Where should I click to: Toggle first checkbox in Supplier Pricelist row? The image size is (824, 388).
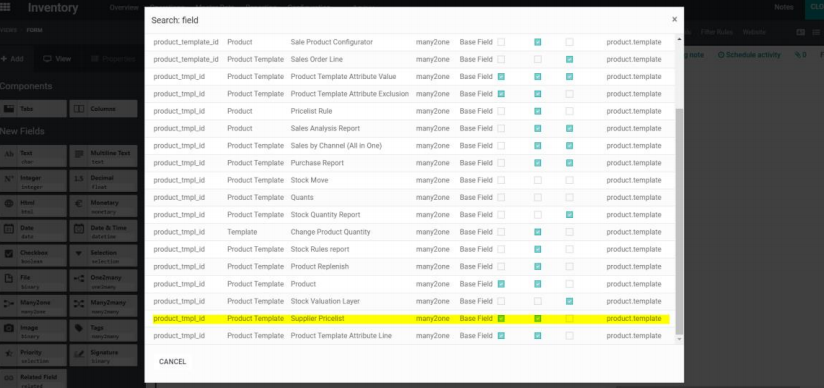pyautogui.click(x=501, y=319)
